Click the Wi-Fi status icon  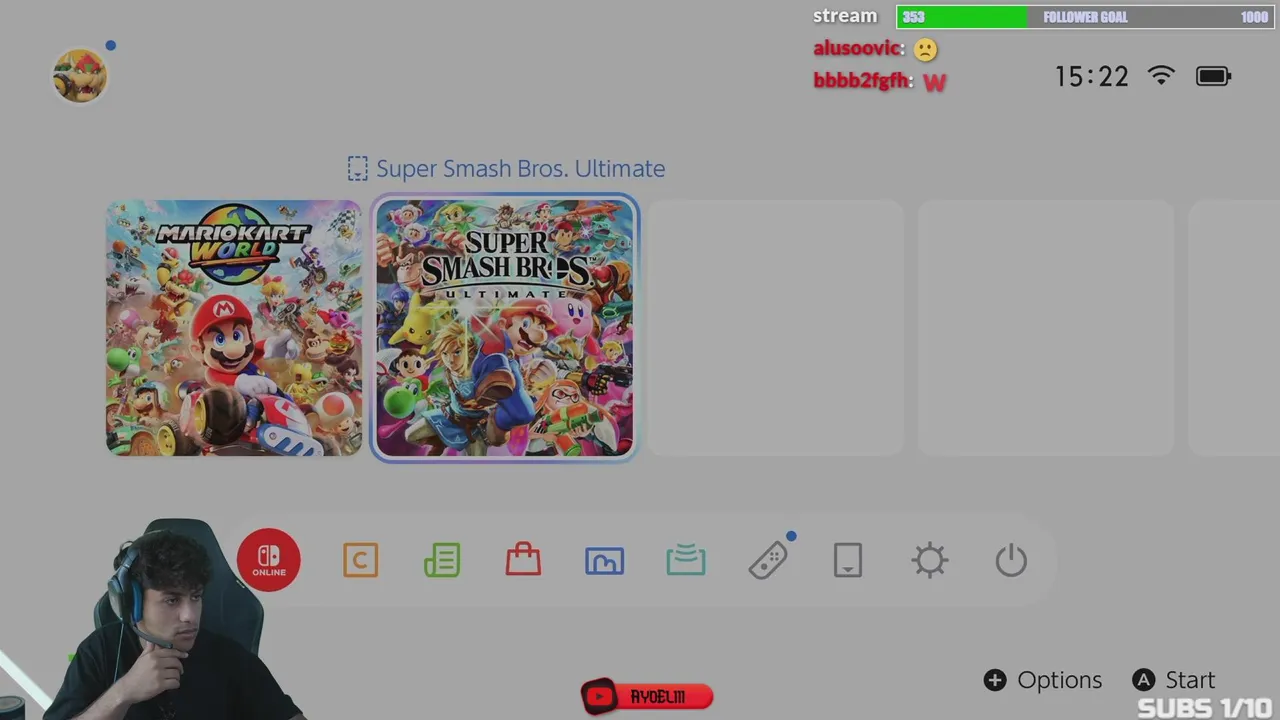(x=1161, y=76)
